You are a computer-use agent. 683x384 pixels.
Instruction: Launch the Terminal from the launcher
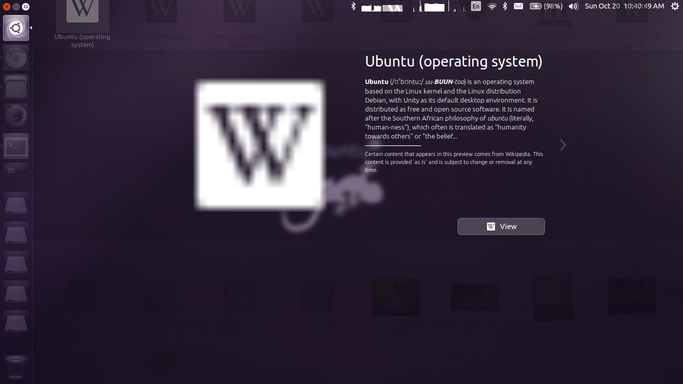pos(16,146)
